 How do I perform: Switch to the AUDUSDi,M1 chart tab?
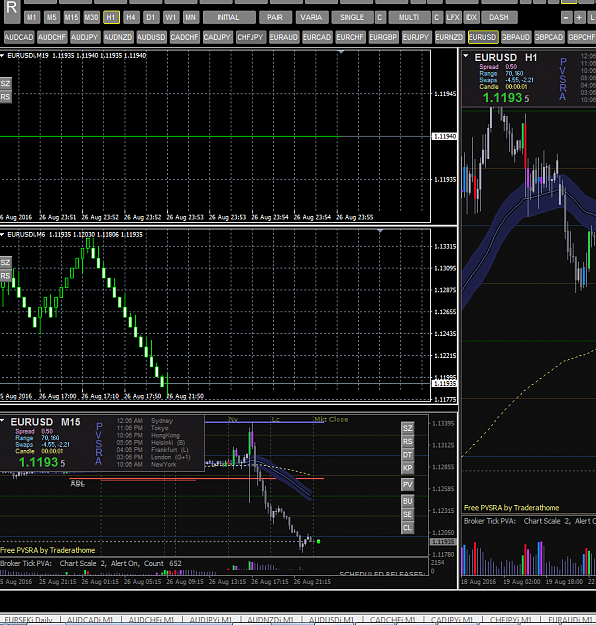click(x=331, y=620)
